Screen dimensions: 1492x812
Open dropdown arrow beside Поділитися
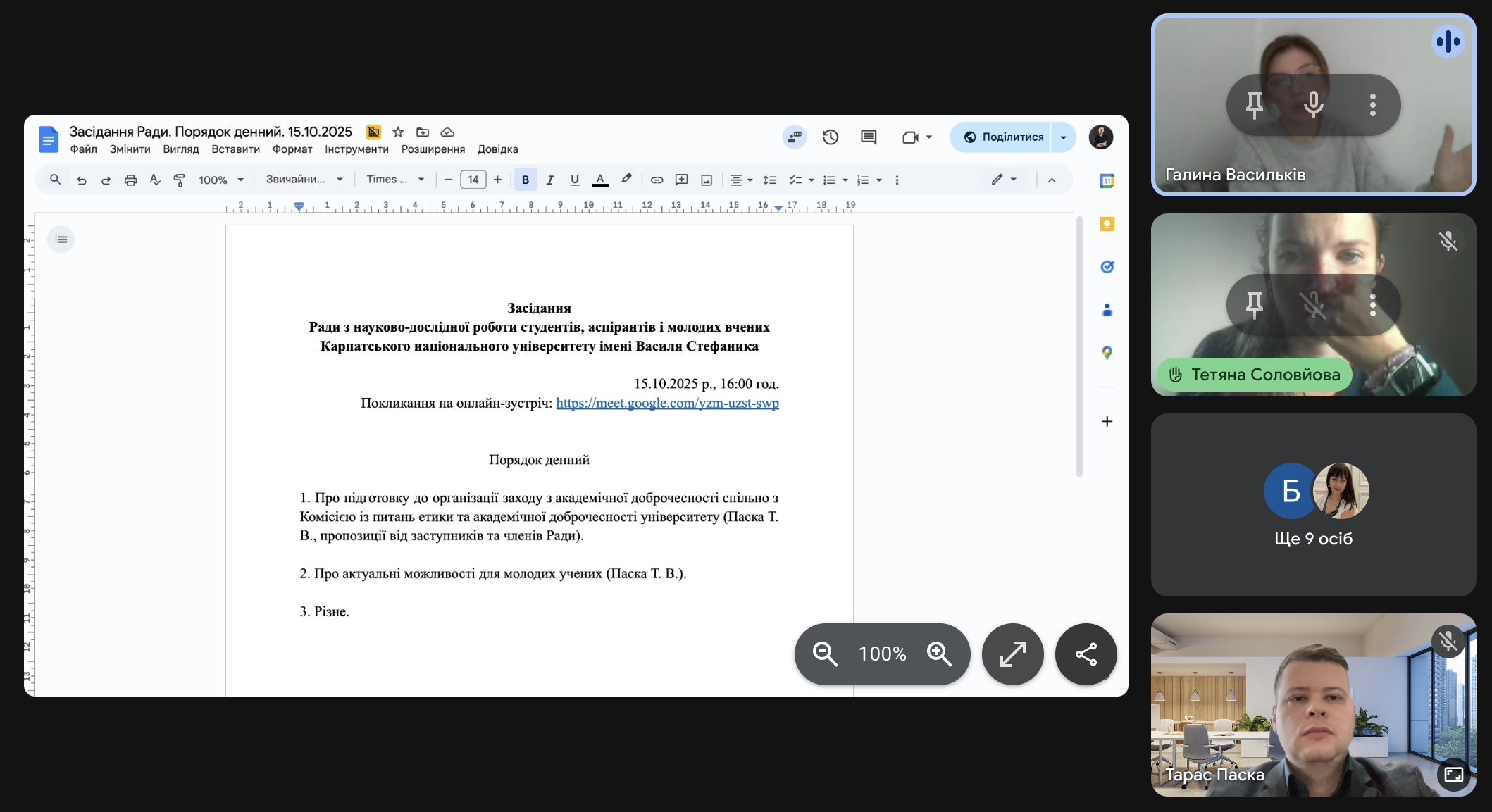click(x=1064, y=137)
